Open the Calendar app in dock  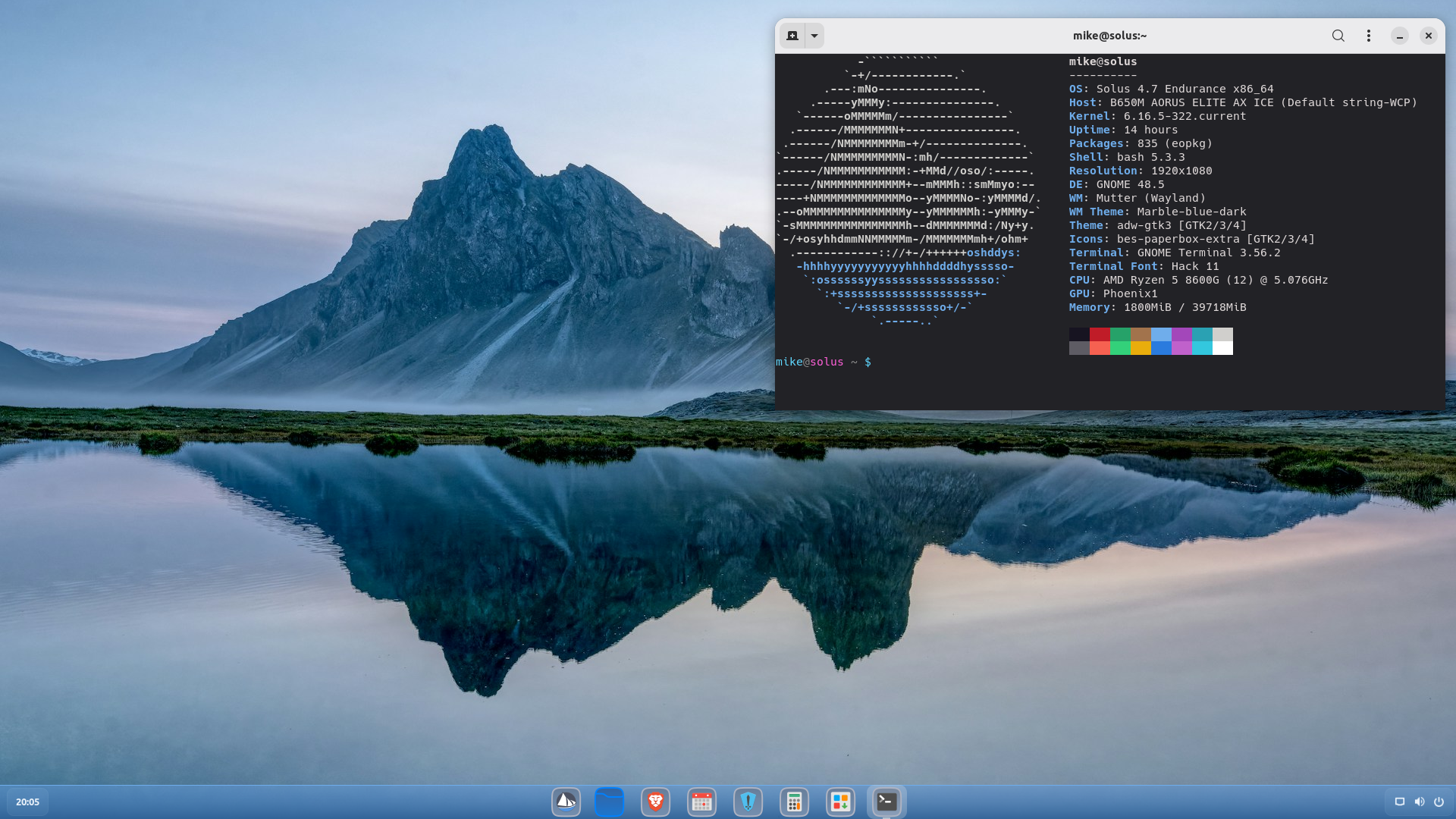tap(702, 802)
